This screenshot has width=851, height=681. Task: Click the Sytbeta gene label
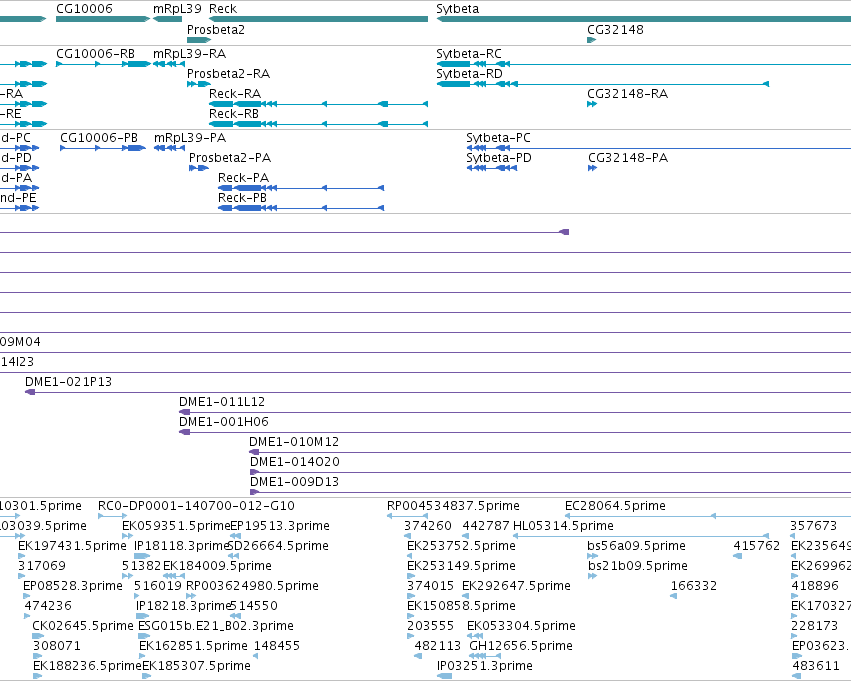click(458, 9)
